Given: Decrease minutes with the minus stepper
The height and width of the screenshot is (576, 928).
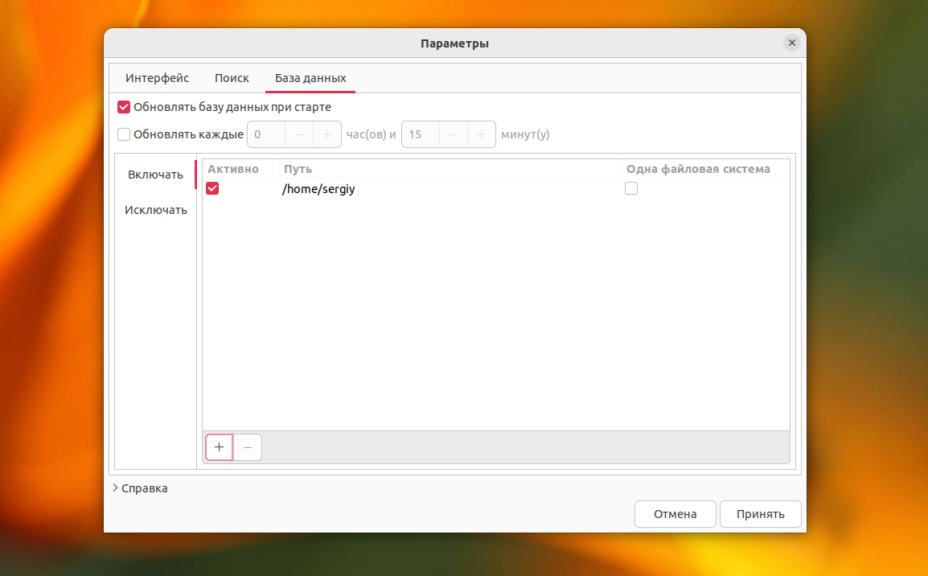Looking at the screenshot, I should [x=453, y=134].
